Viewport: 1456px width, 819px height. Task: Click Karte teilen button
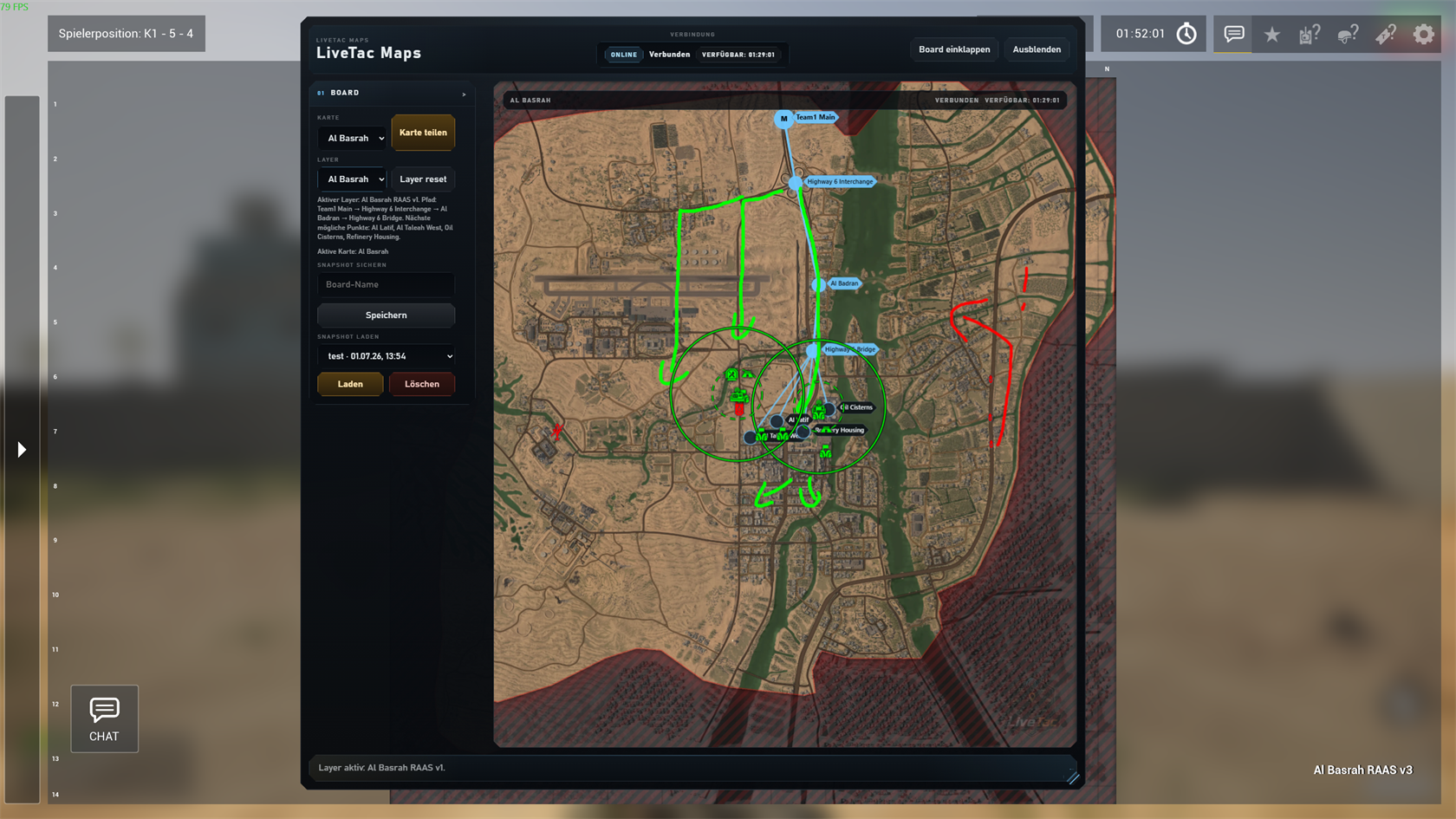(x=423, y=133)
